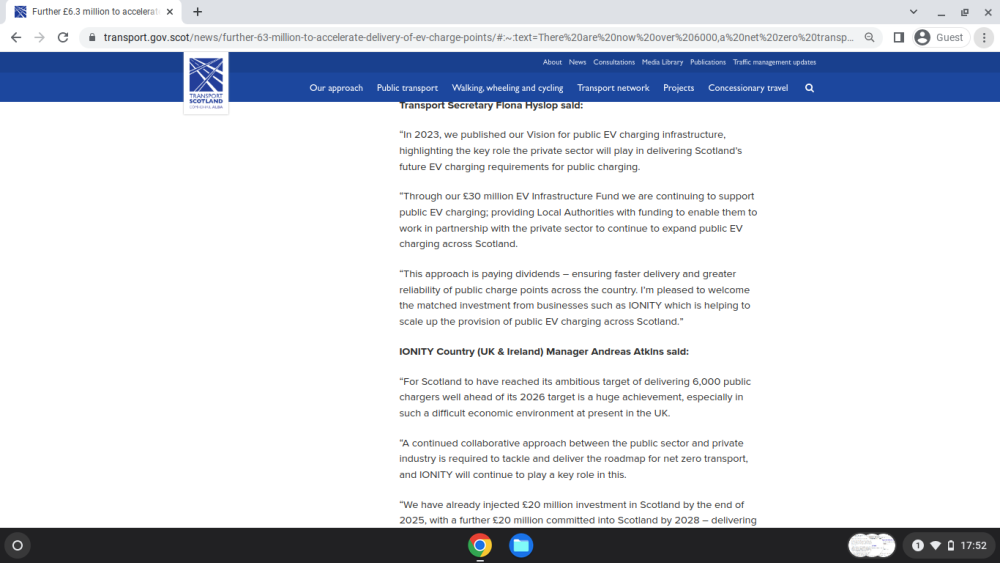Click paragraph starting 'We have already injected'
The width and height of the screenshot is (1000, 563).
tap(578, 512)
